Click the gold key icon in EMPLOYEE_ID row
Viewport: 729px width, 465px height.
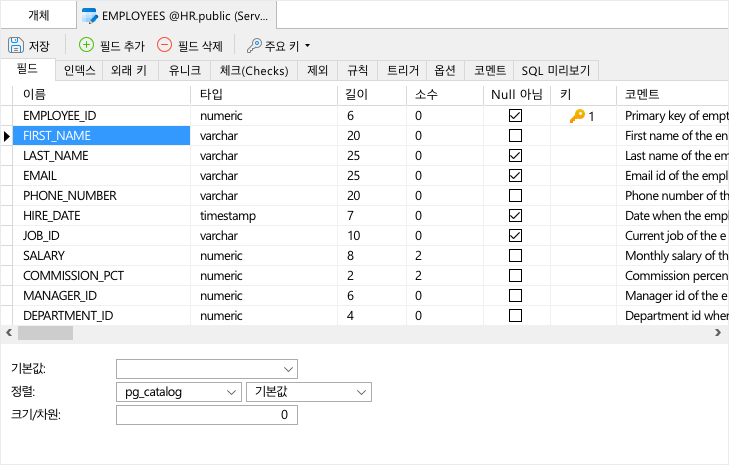(x=577, y=116)
